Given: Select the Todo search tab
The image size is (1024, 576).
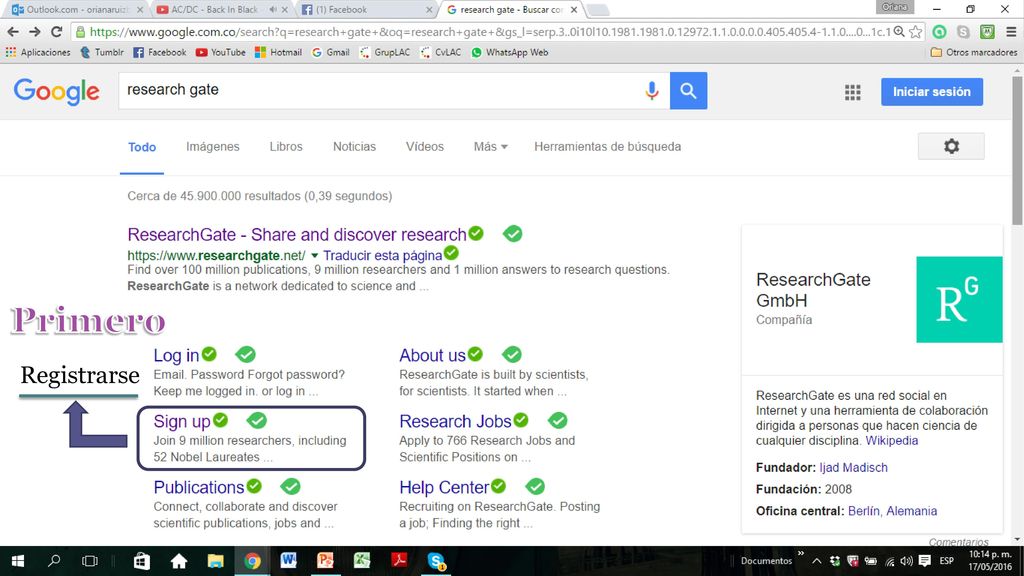Looking at the screenshot, I should coord(142,147).
